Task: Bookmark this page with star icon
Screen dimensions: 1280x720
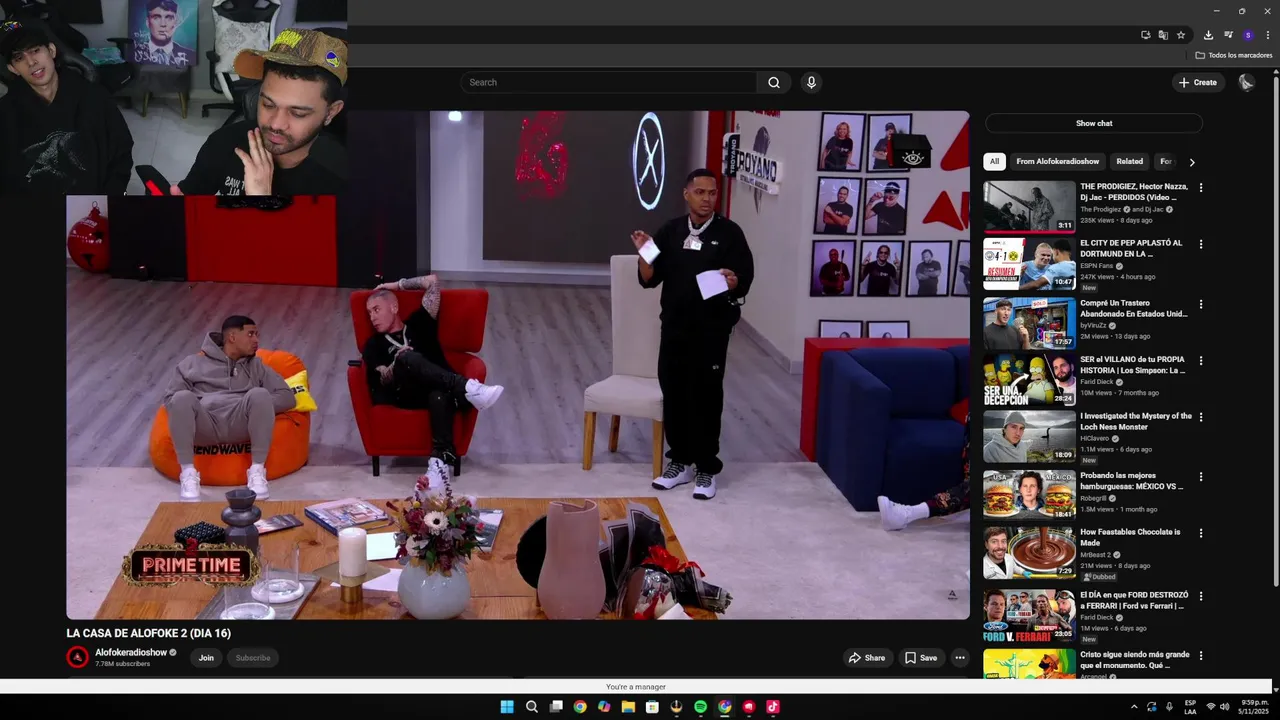Action: (1181, 35)
